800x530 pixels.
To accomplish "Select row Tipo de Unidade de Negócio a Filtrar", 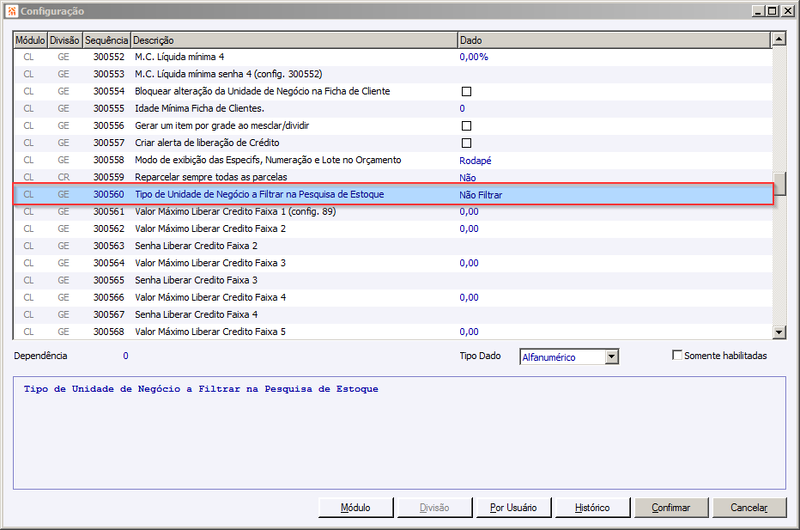I will point(393,194).
